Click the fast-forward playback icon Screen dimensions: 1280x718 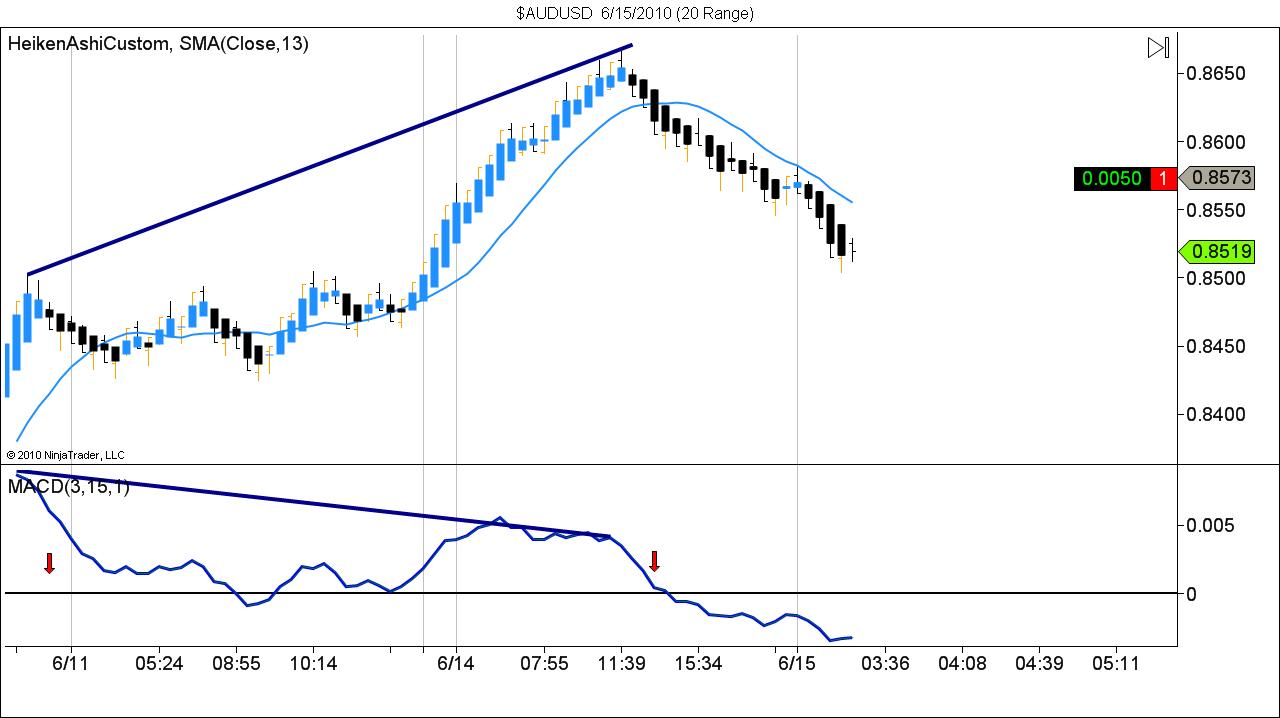[1159, 47]
